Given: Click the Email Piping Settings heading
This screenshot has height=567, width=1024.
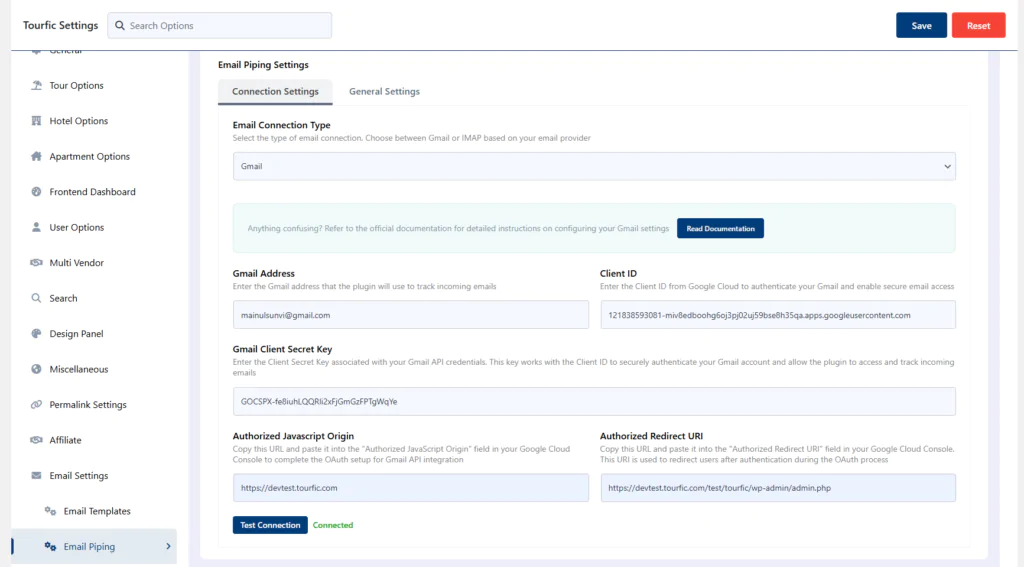Looking at the screenshot, I should pyautogui.click(x=263, y=65).
